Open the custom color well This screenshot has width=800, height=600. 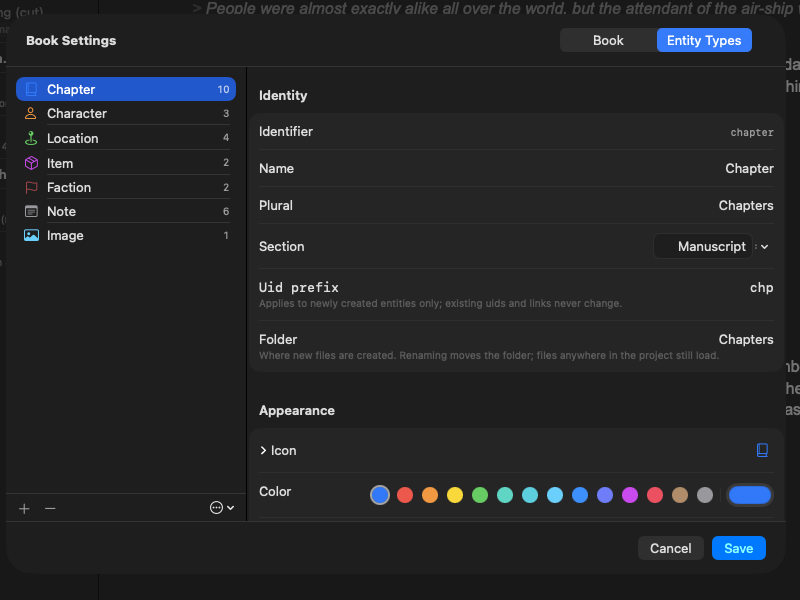pyautogui.click(x=749, y=495)
